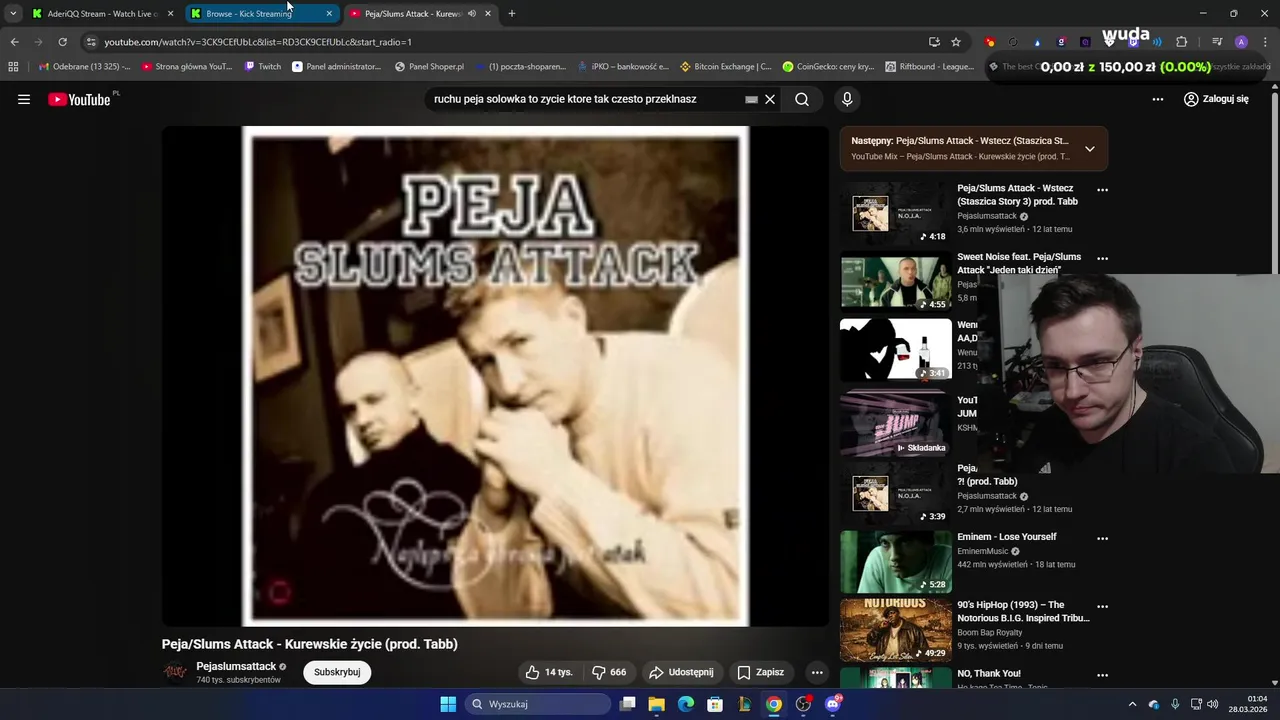Screen dimensions: 1280x720
Task: Play the 90's HipHop (1993) thumbnail
Action: (895, 630)
